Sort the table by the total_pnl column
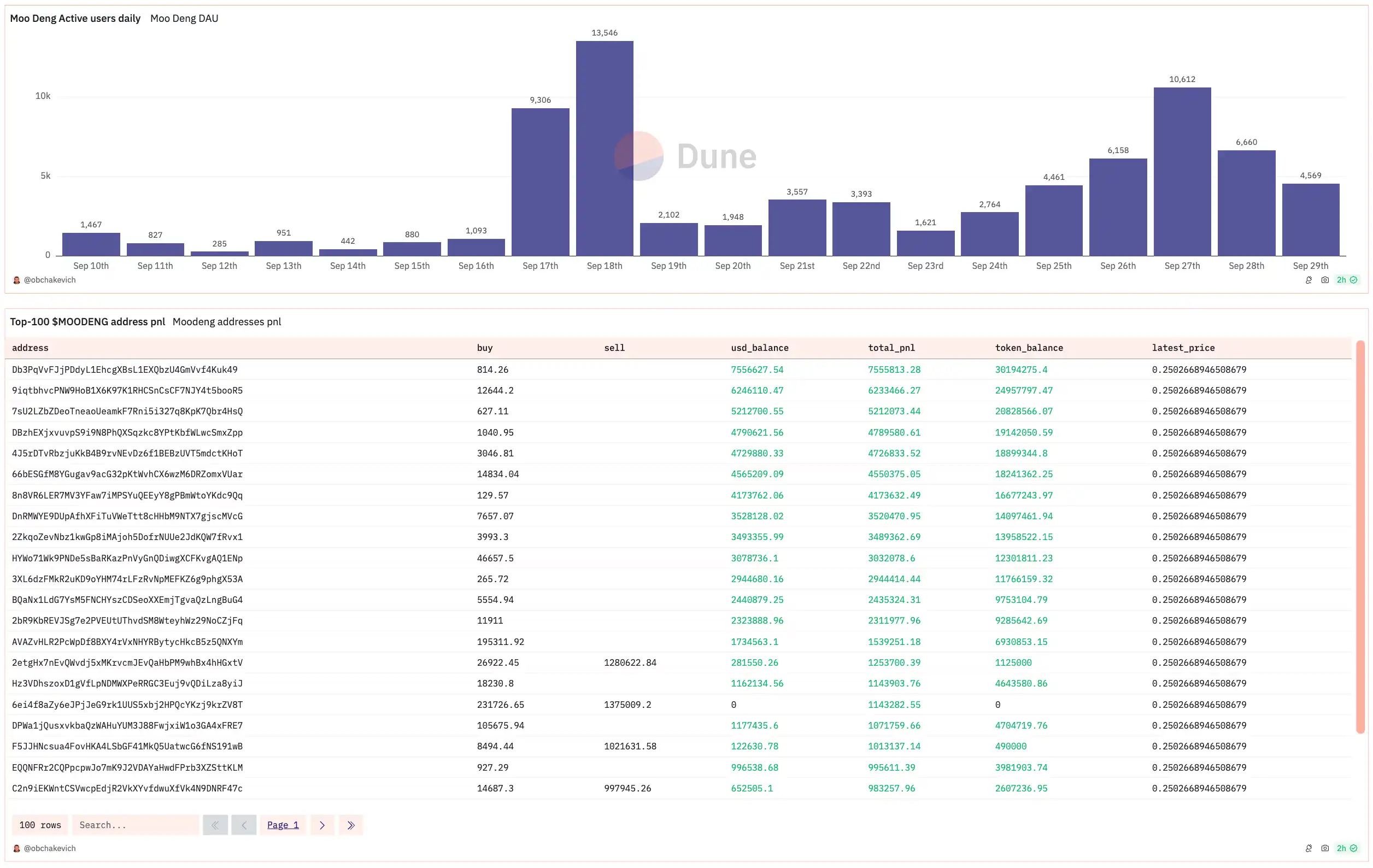The width and height of the screenshot is (1373, 868). pyautogui.click(x=891, y=348)
